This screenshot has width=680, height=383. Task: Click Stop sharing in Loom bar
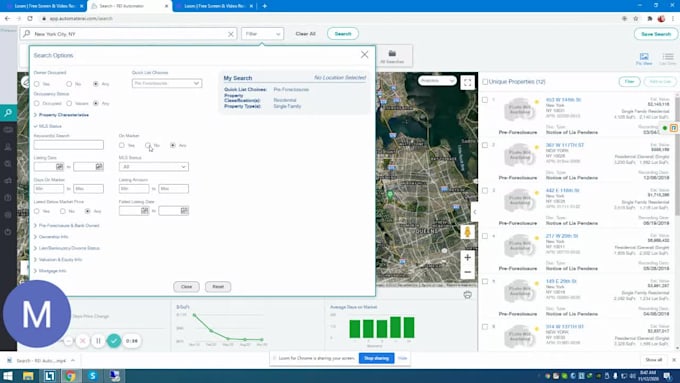376,358
